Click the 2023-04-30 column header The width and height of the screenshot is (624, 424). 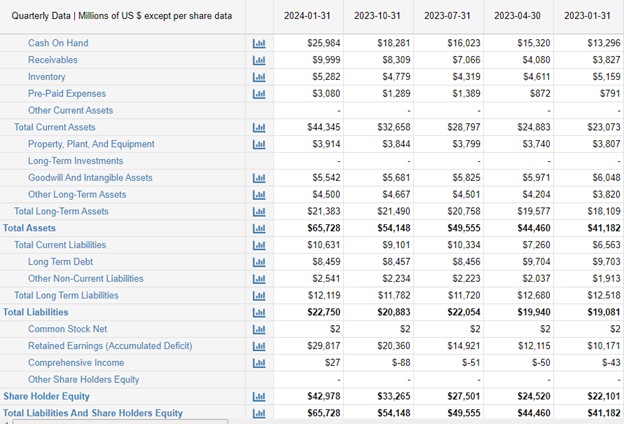(x=517, y=16)
